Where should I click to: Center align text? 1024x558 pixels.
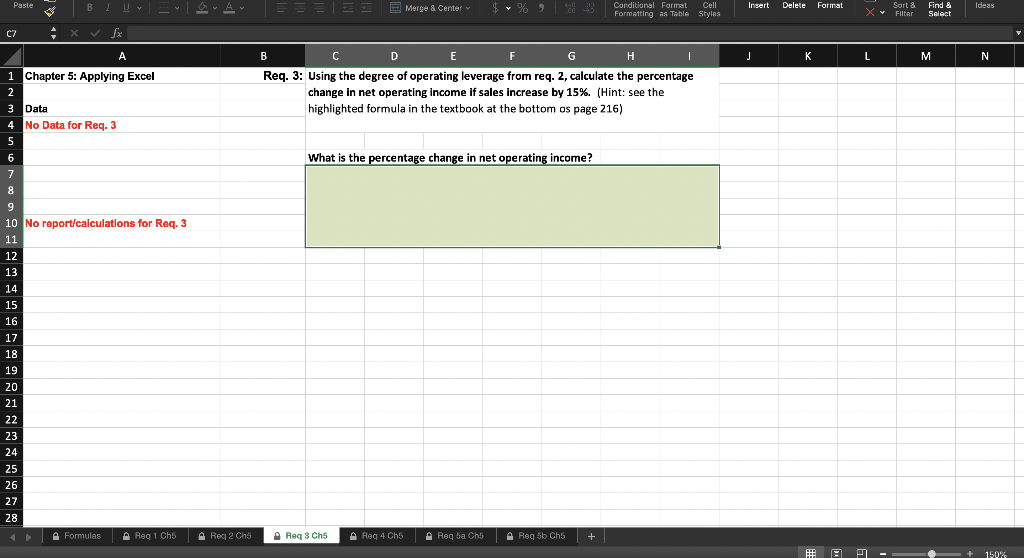coord(300,8)
